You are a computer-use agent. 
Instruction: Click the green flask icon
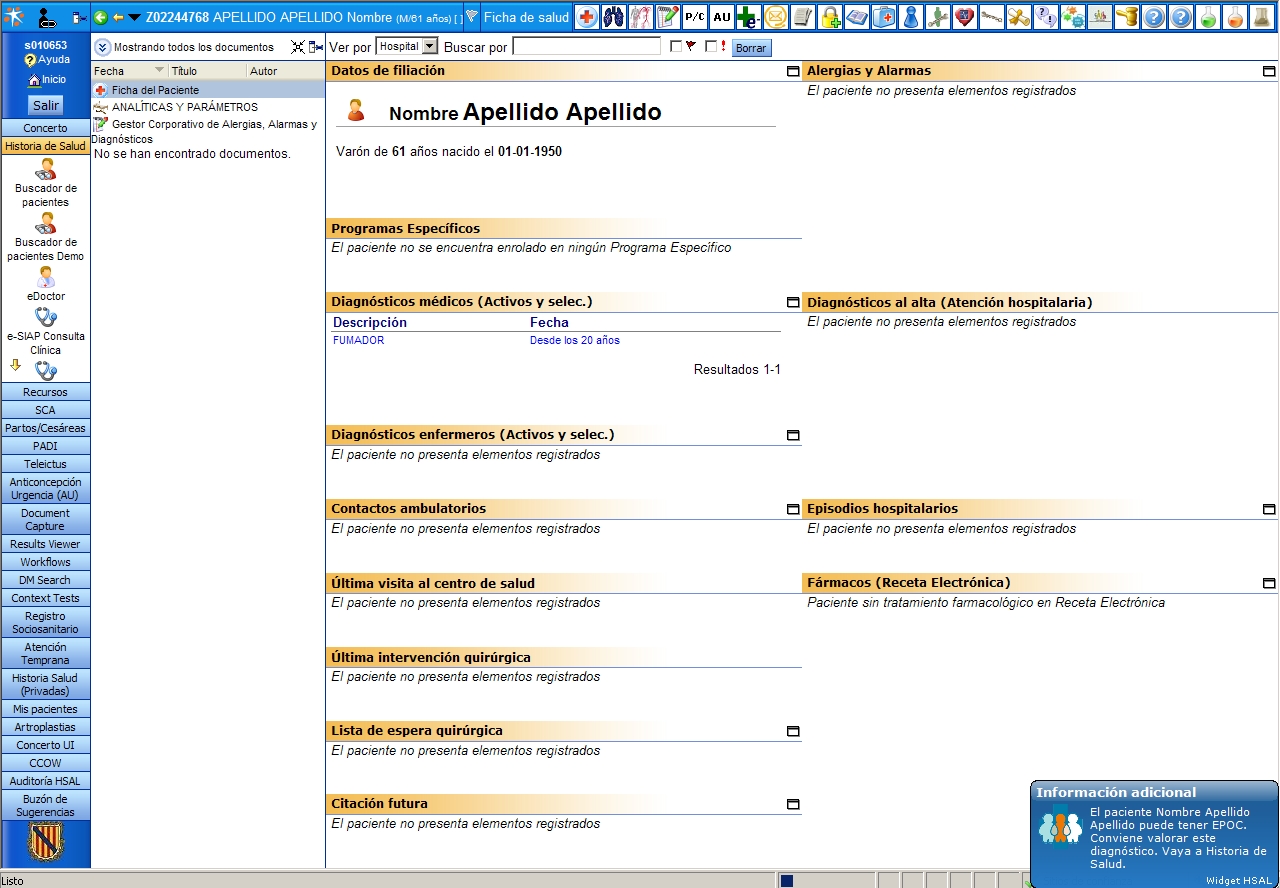[x=1208, y=17]
